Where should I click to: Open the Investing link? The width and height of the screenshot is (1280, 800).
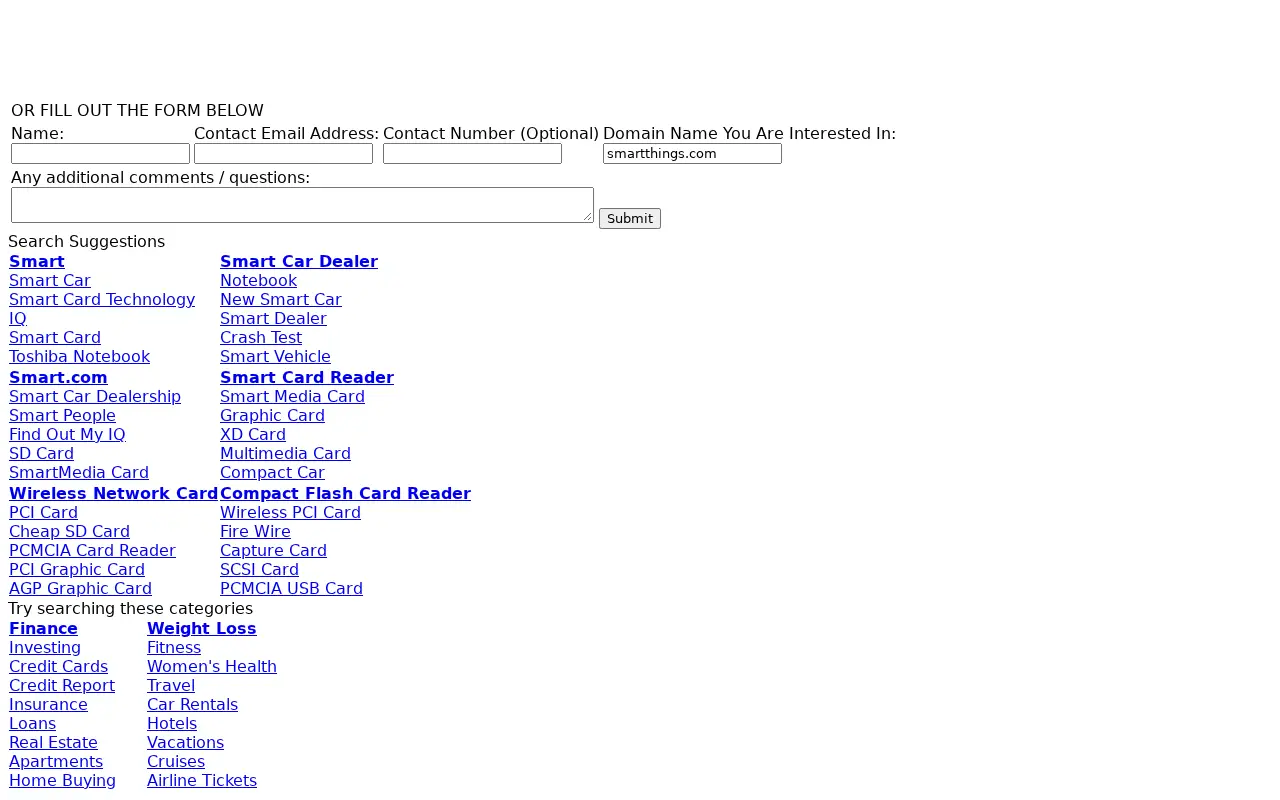[x=45, y=648]
